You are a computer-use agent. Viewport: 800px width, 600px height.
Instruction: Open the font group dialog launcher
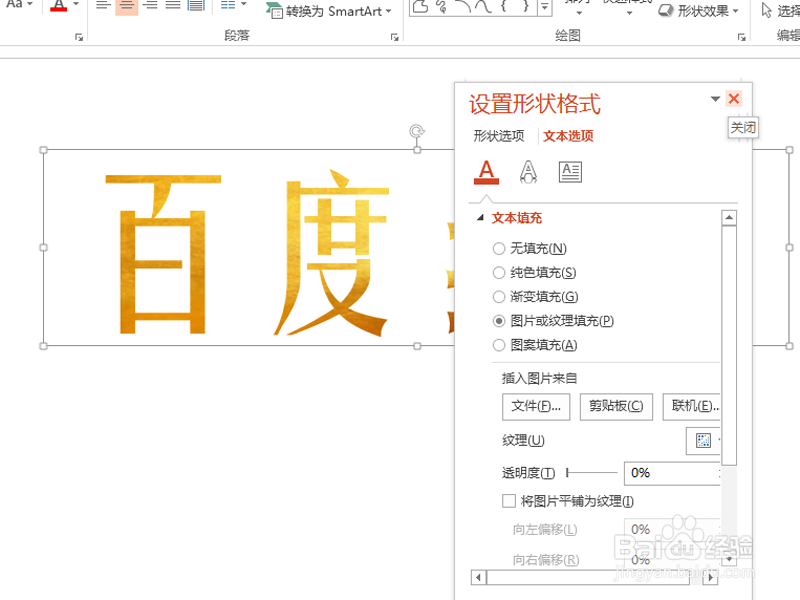point(79,37)
